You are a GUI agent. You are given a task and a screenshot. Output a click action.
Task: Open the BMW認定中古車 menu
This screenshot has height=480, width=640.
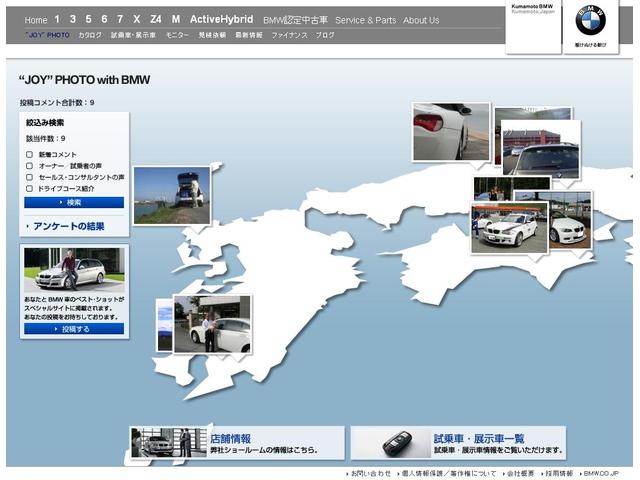[x=296, y=20]
